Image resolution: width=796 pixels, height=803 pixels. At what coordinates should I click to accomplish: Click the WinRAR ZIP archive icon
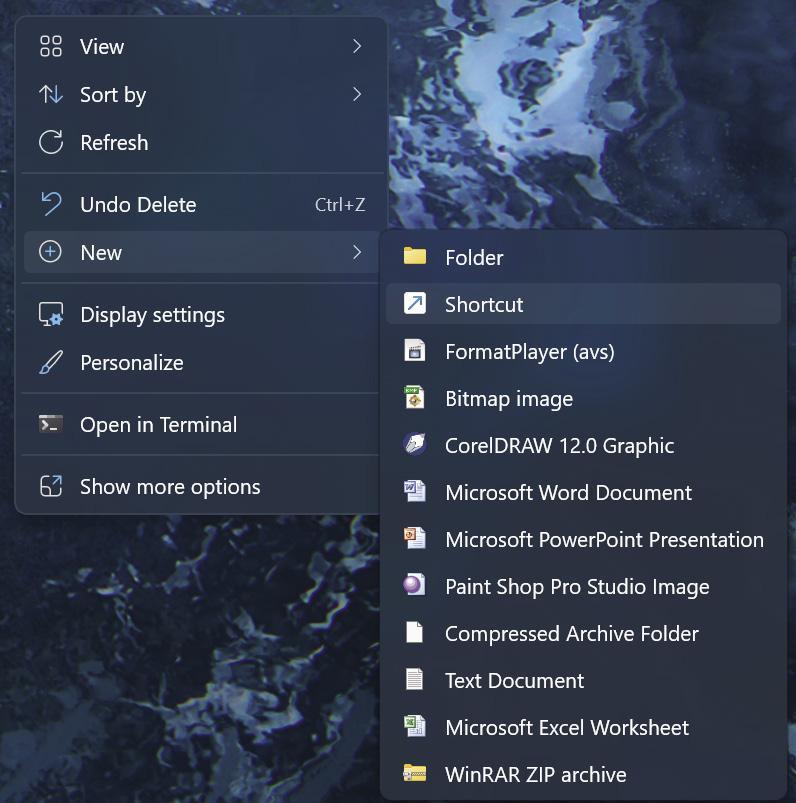coord(414,773)
